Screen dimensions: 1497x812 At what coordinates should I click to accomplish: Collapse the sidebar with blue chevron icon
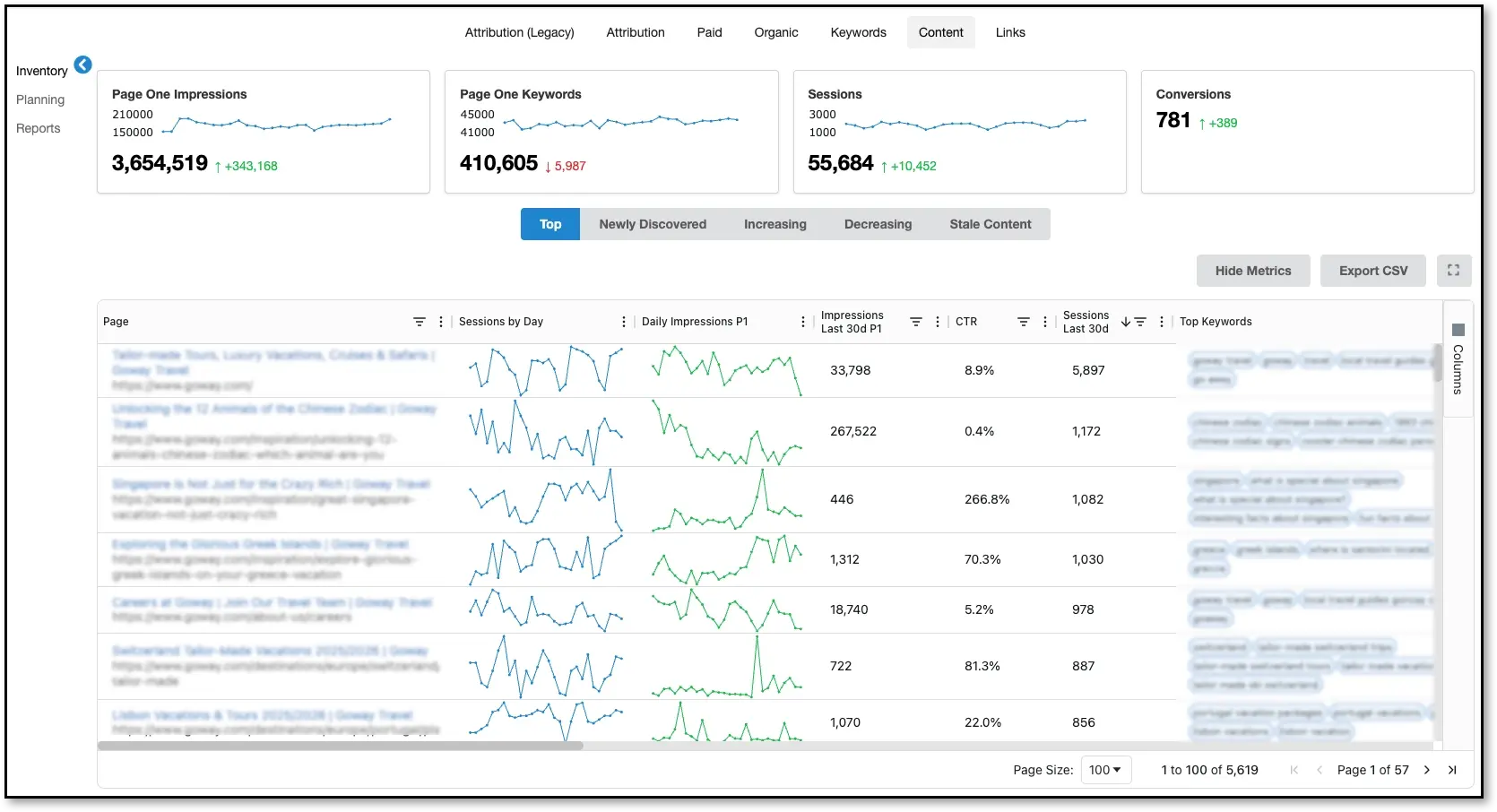pyautogui.click(x=82, y=65)
